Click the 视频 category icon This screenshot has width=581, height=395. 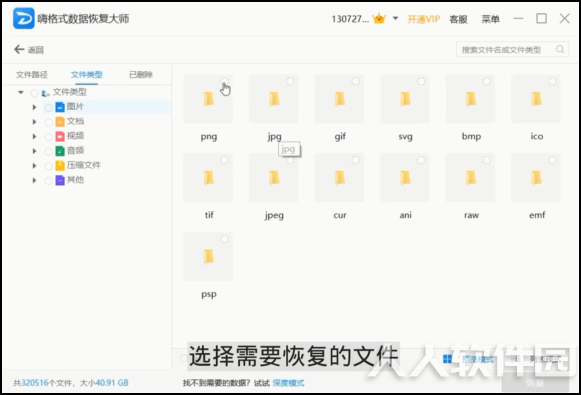60,136
